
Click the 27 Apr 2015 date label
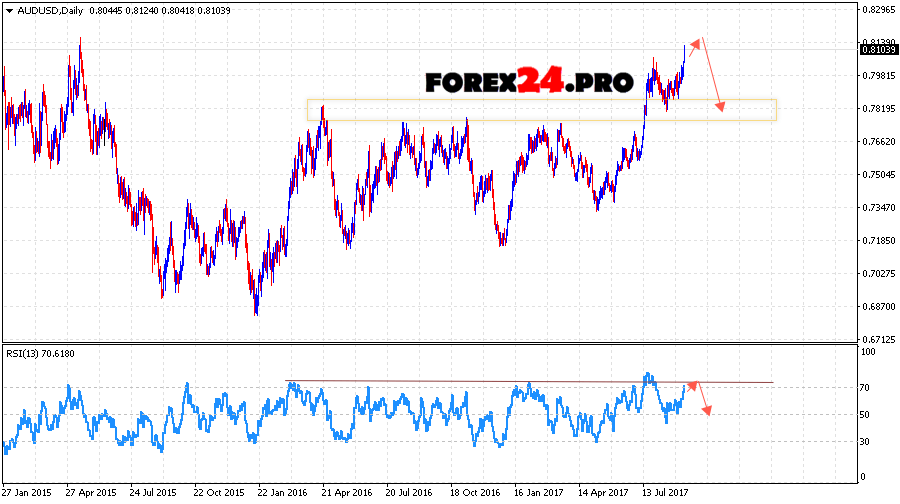click(x=90, y=493)
